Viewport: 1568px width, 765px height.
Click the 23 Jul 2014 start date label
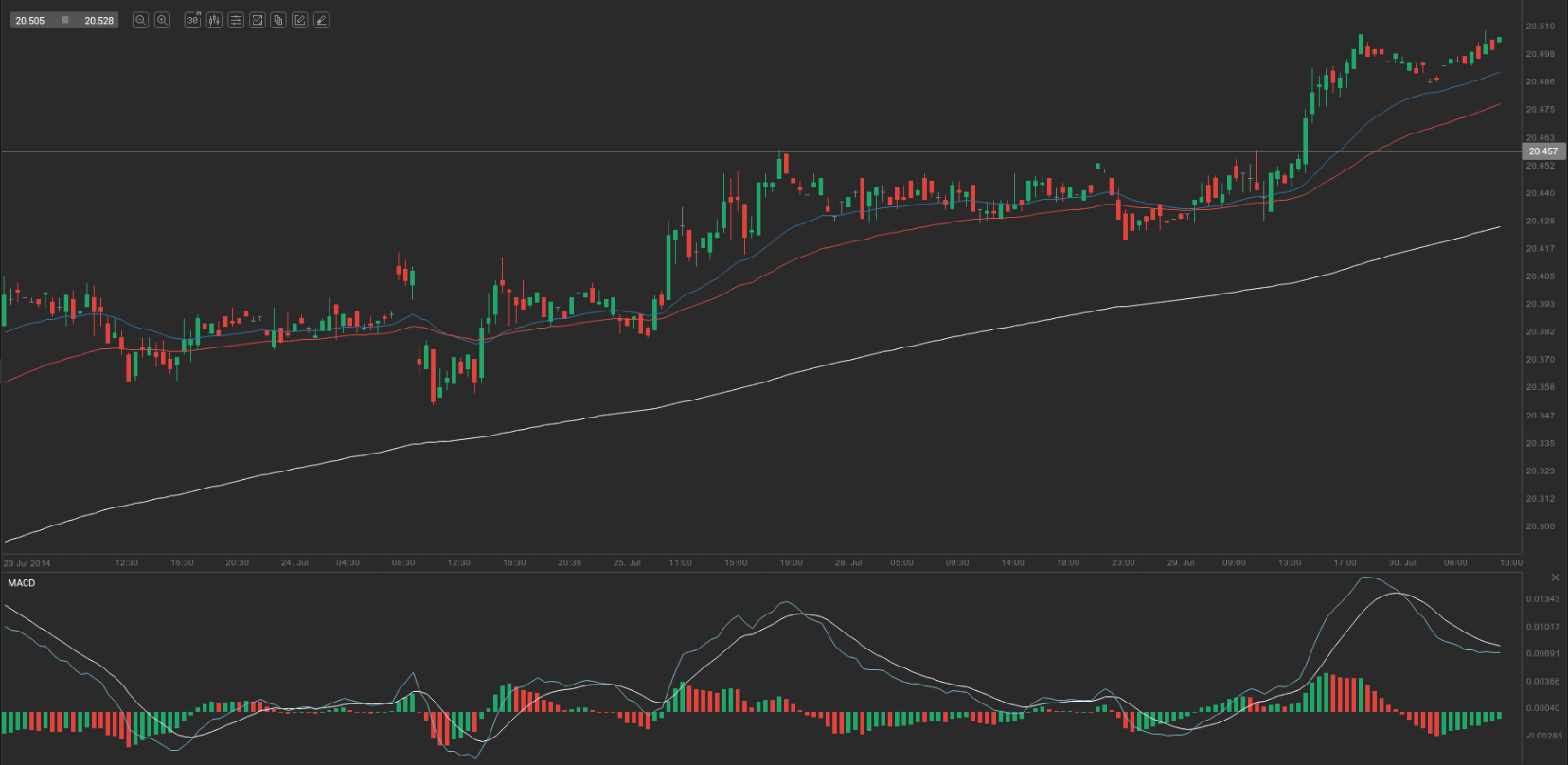click(27, 563)
